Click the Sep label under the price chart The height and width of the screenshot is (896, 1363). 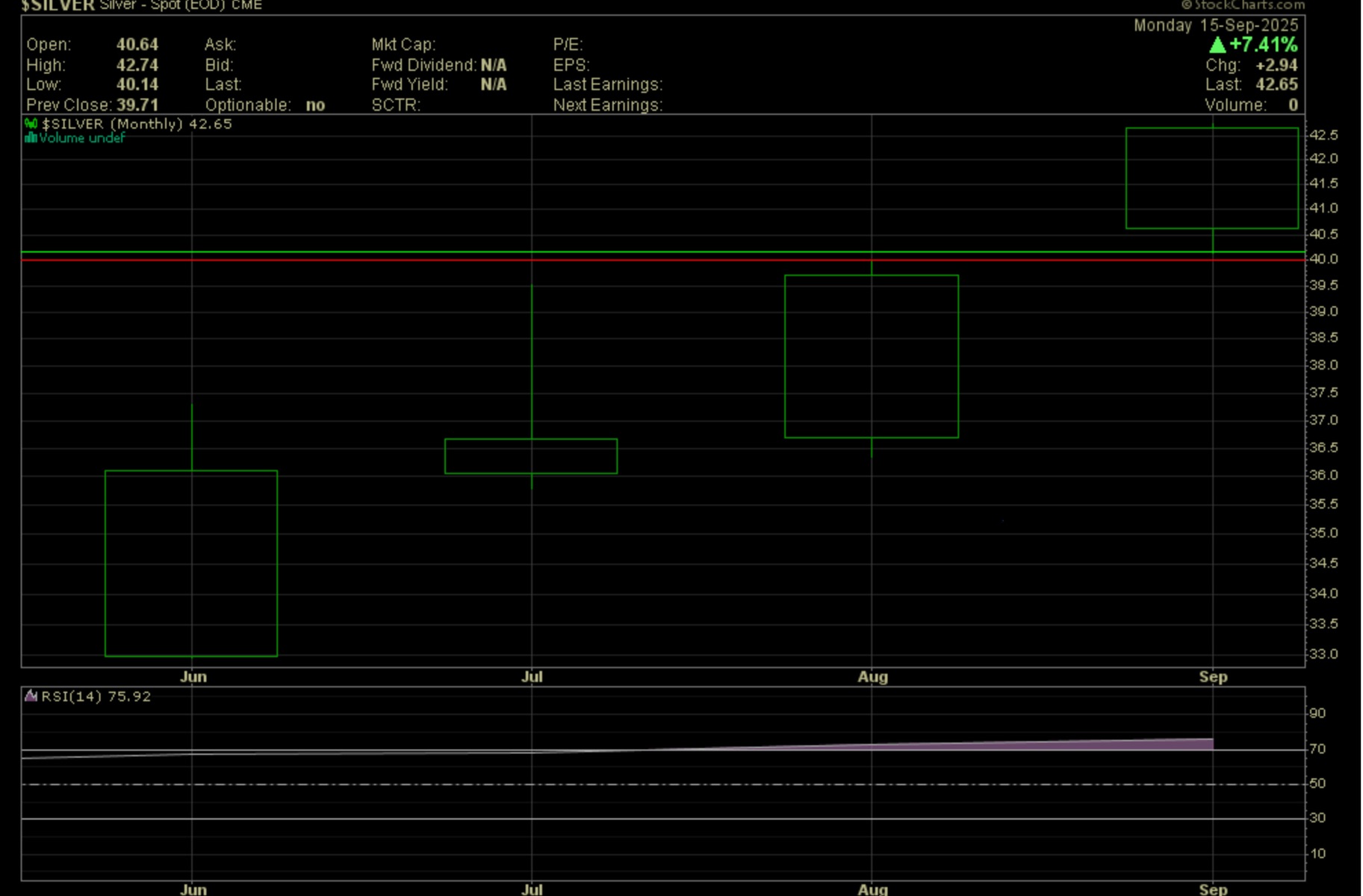(x=1213, y=677)
